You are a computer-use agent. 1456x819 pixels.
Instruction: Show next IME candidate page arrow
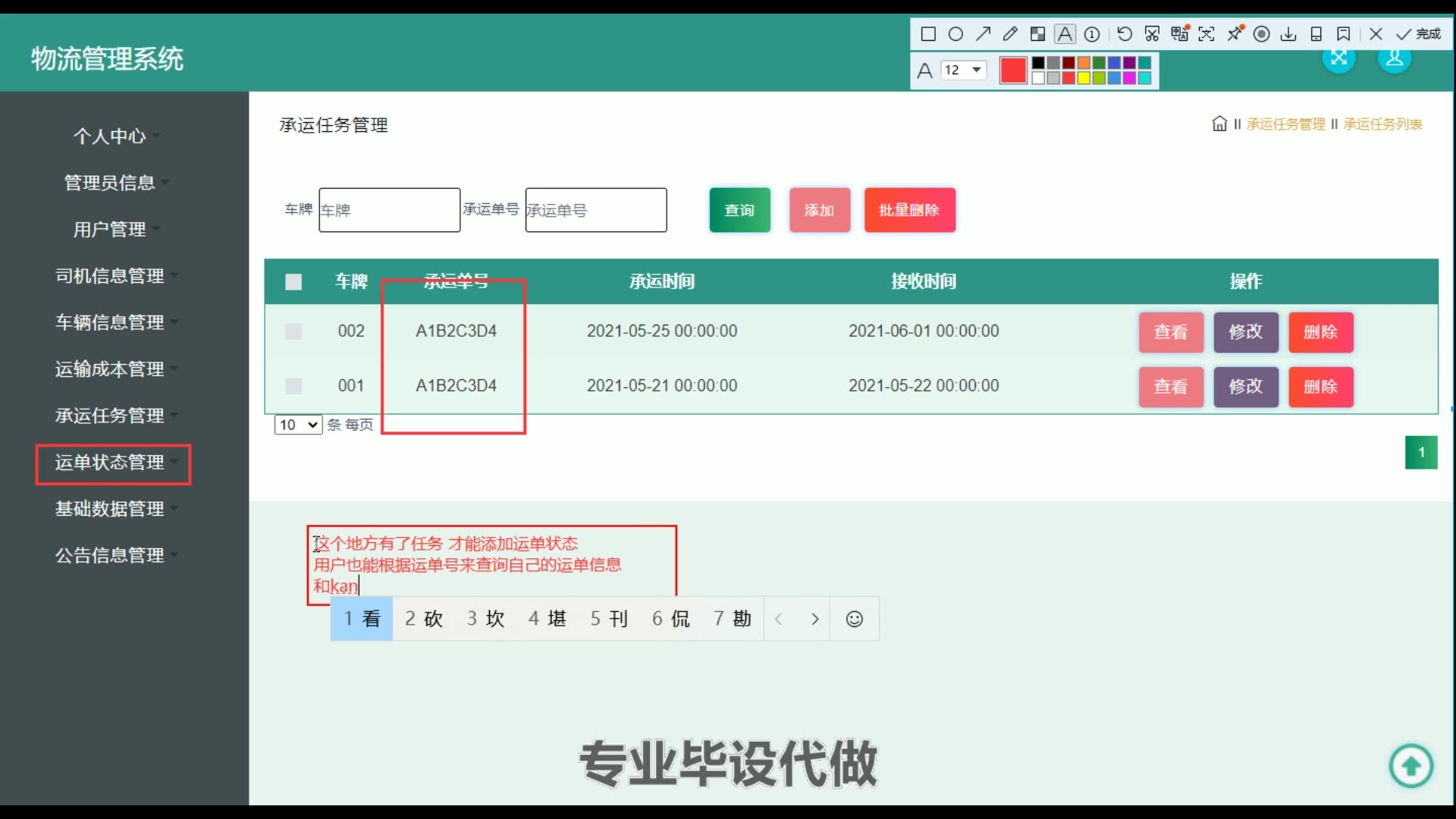tap(814, 619)
